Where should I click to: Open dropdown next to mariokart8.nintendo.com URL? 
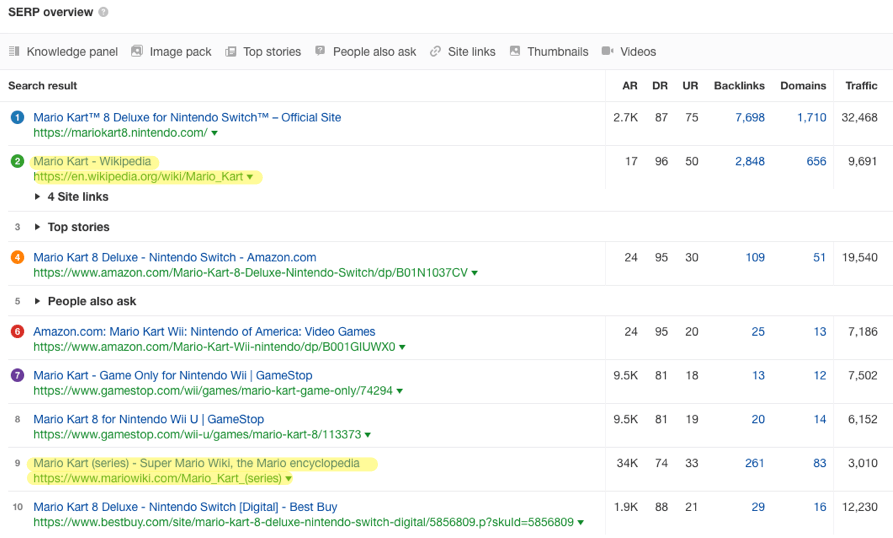click(x=215, y=133)
